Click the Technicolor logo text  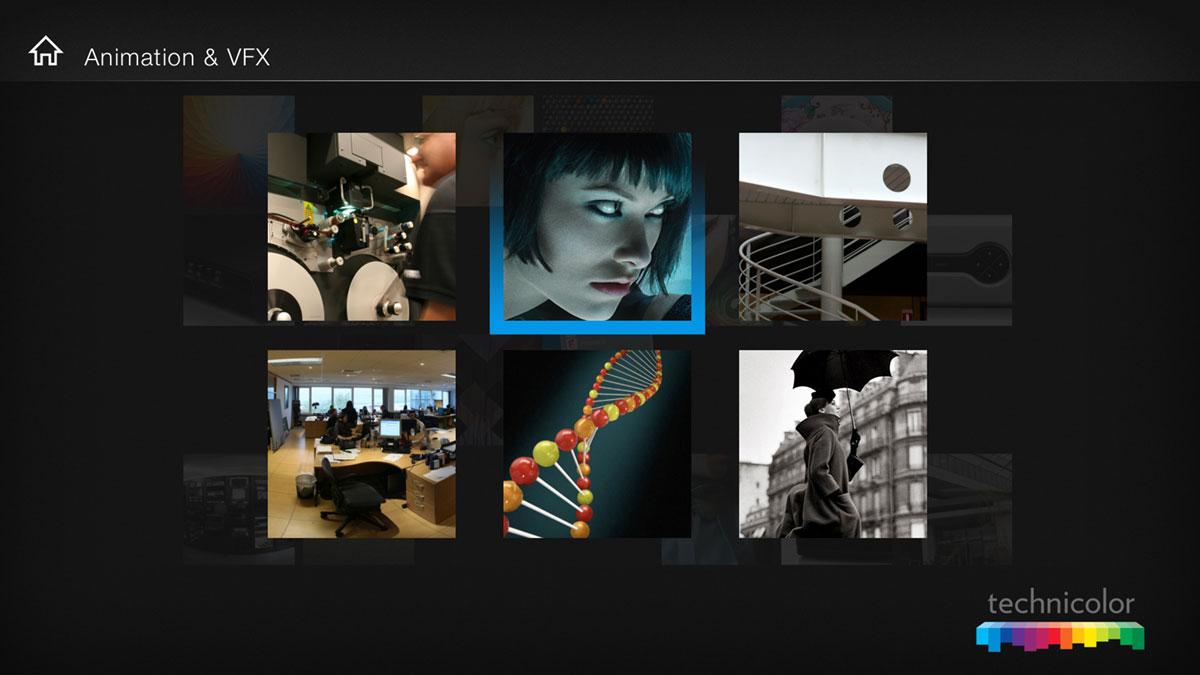tap(1061, 603)
